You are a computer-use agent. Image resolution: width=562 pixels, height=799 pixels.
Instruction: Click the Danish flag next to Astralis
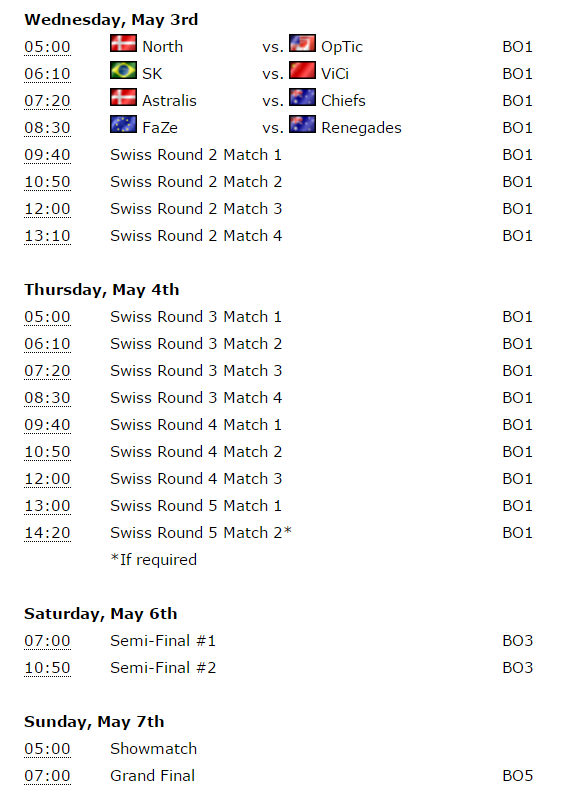[x=123, y=97]
